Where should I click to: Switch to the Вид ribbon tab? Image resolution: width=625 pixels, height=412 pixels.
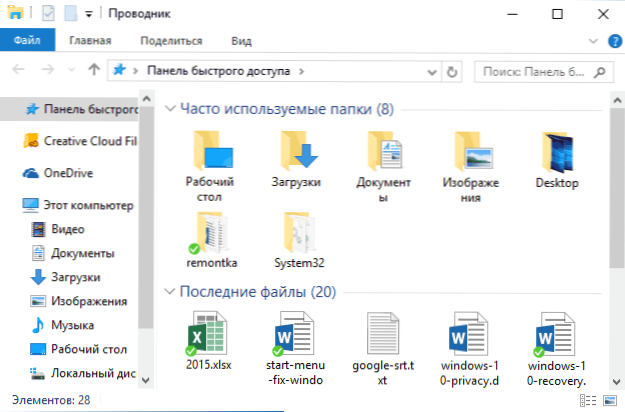242,41
